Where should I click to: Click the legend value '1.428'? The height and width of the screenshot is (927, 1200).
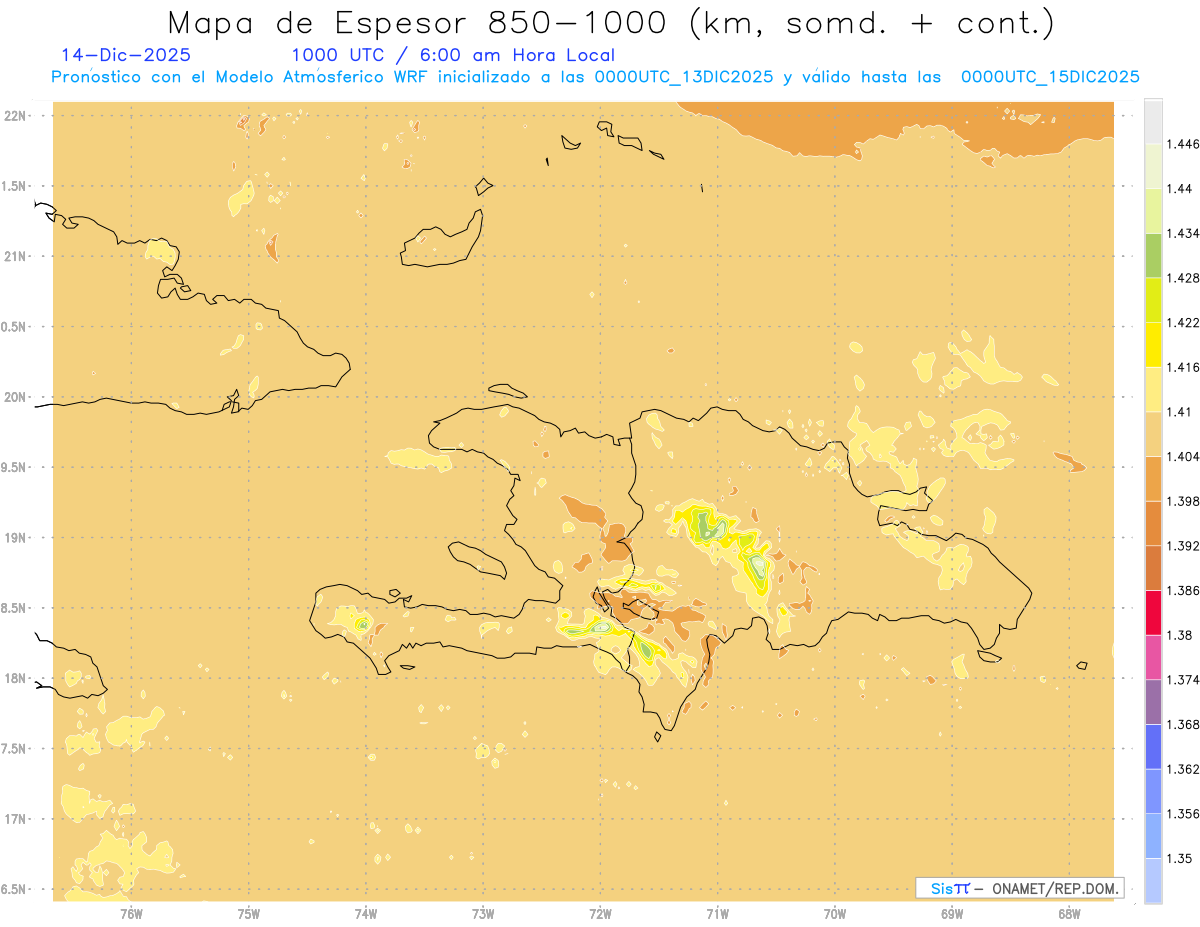(1185, 278)
